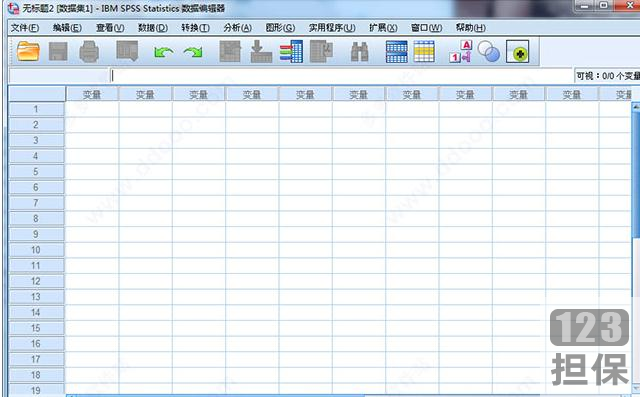
Task: Open the 分析(A) menu
Action: tap(238, 28)
